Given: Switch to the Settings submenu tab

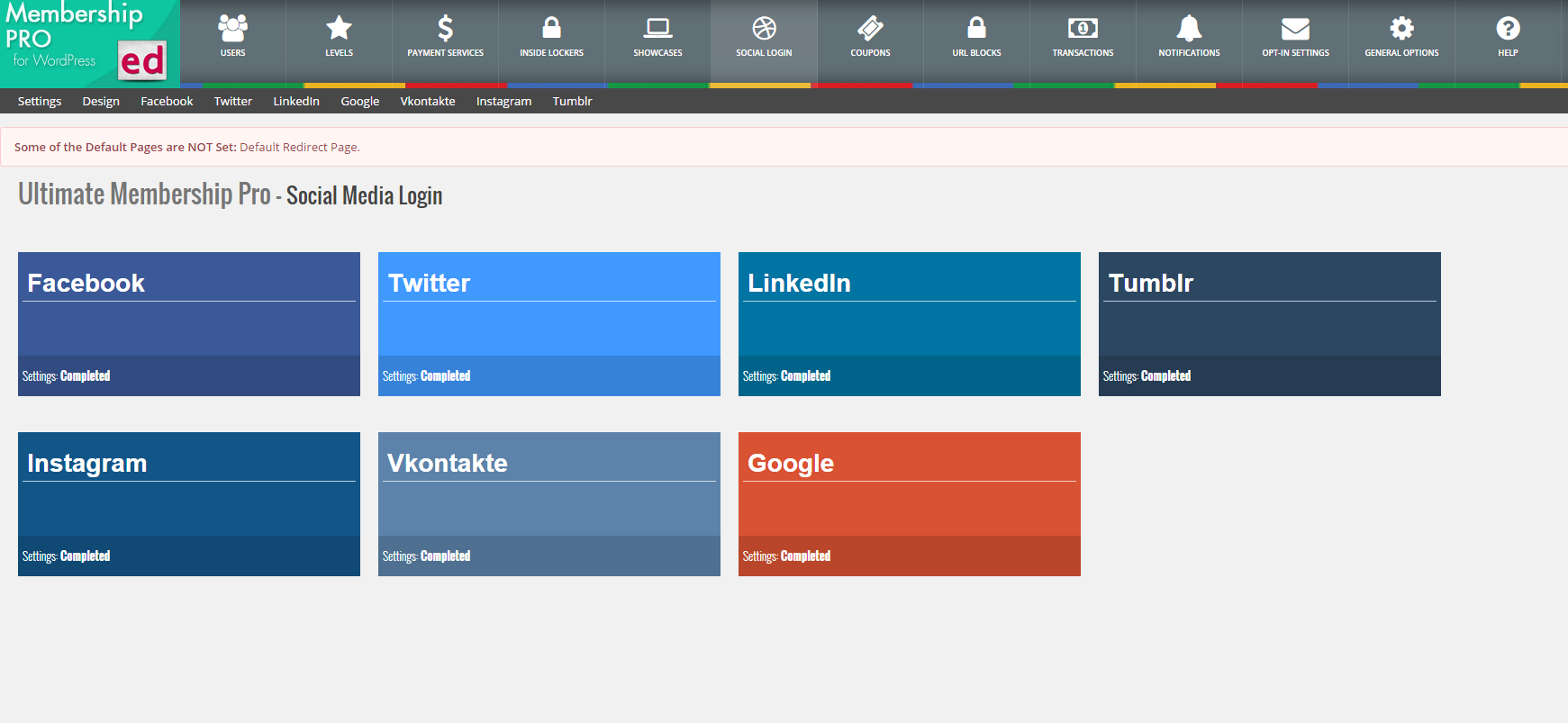Looking at the screenshot, I should tap(40, 101).
